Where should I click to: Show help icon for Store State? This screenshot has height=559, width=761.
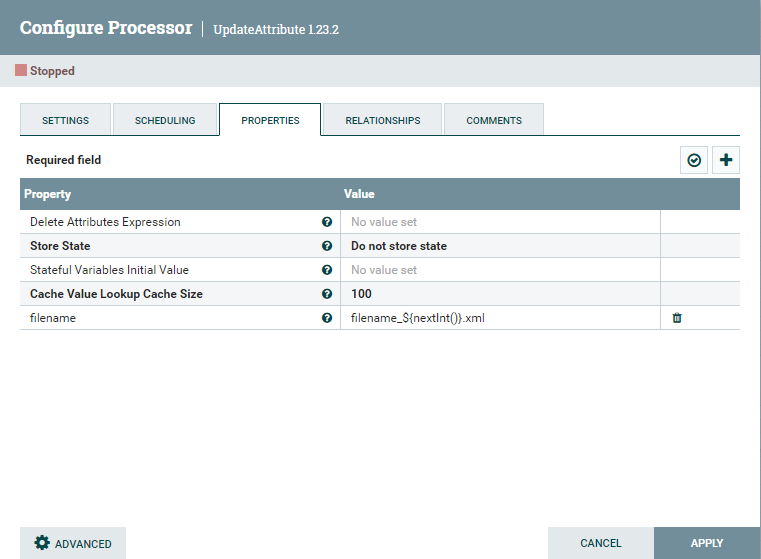point(327,246)
